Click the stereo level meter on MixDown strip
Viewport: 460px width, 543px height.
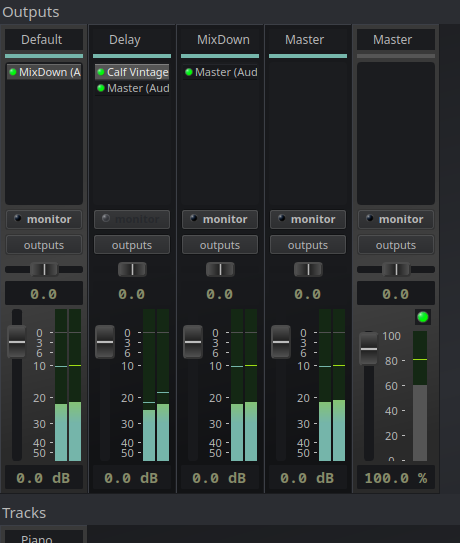coord(244,385)
